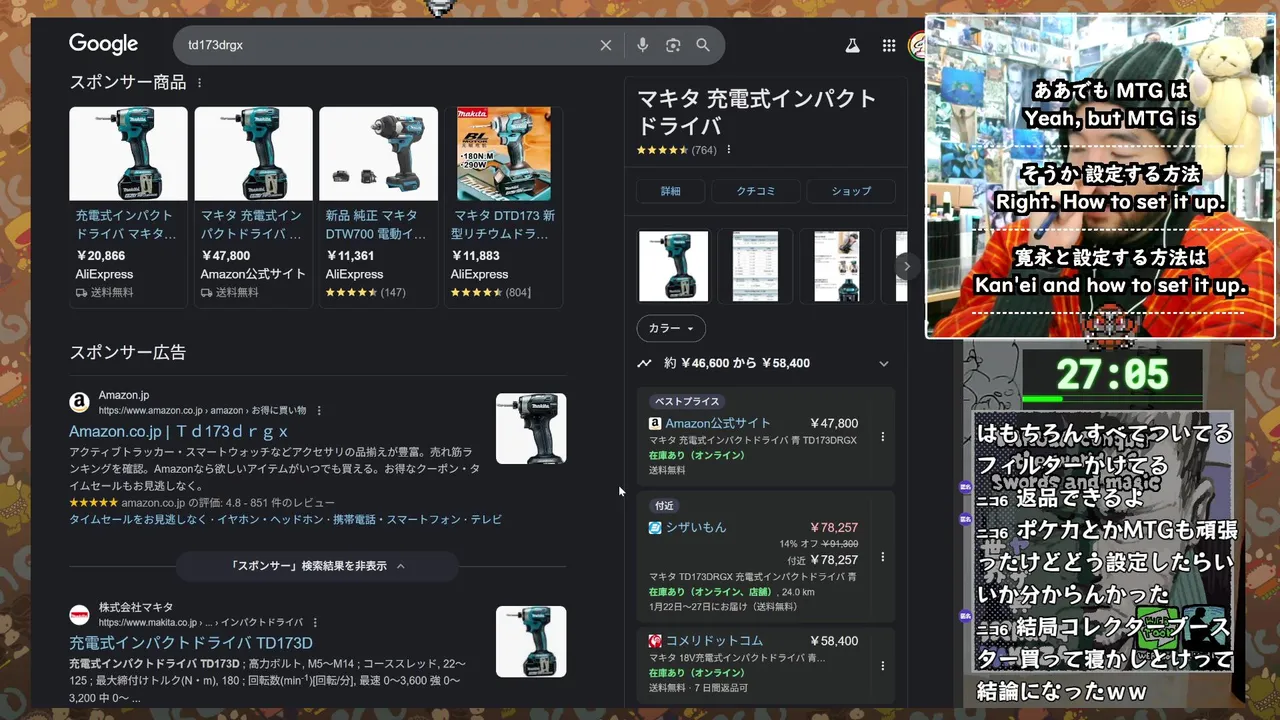Click the ベストプライス badge
The height and width of the screenshot is (720, 1280).
(686, 401)
